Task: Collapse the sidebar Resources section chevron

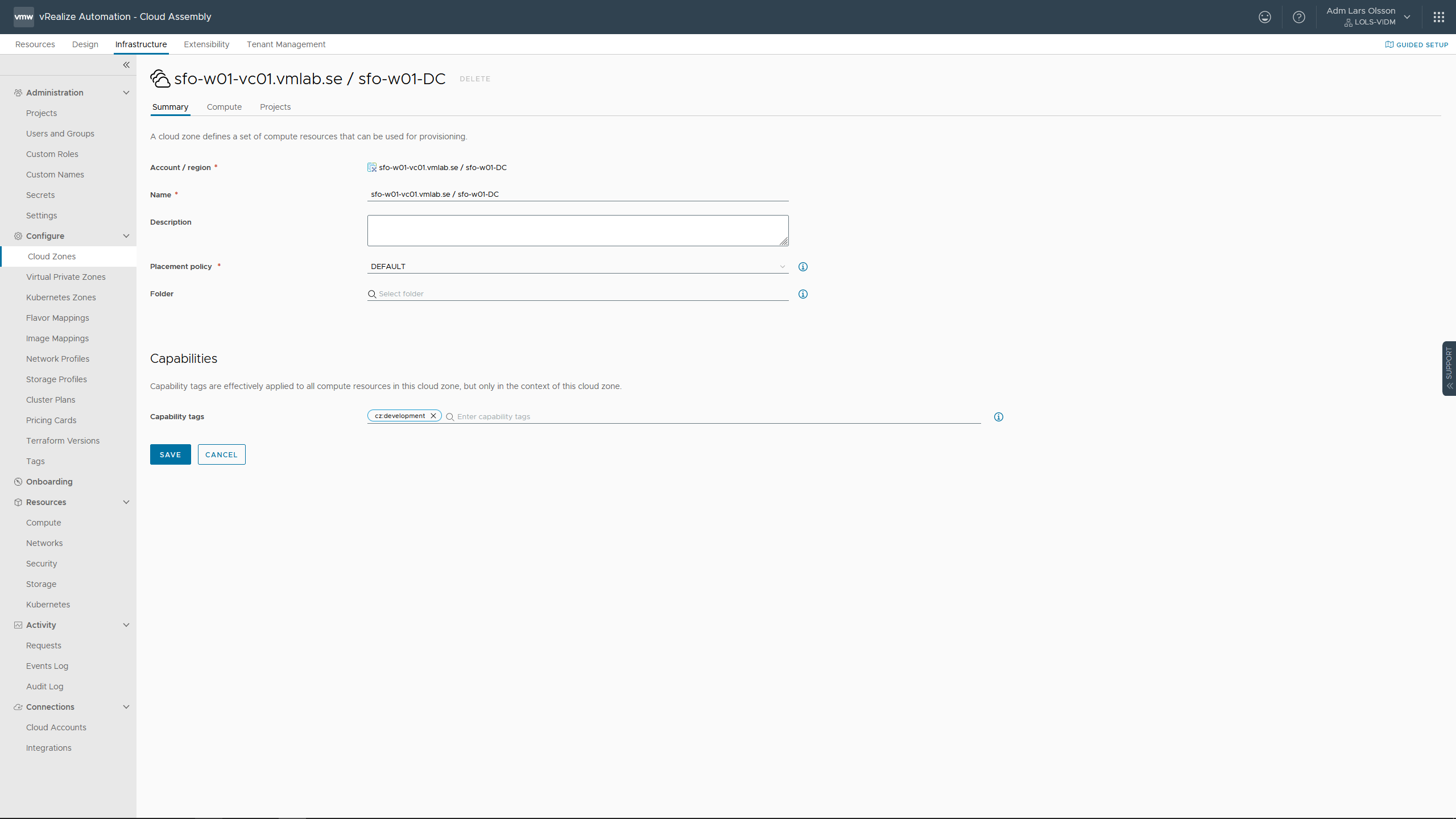Action: pos(126,502)
